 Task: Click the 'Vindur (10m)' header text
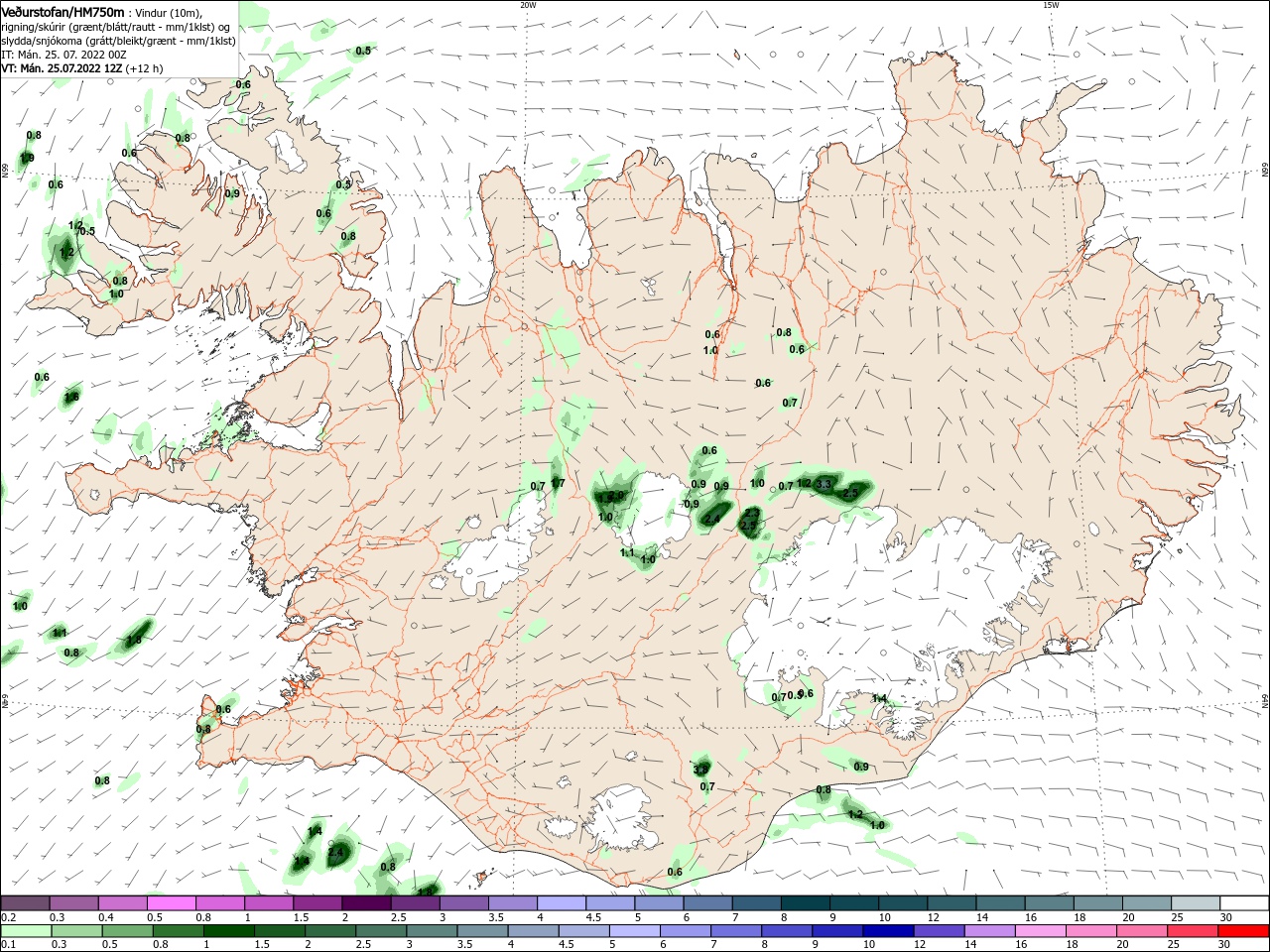click(x=168, y=12)
